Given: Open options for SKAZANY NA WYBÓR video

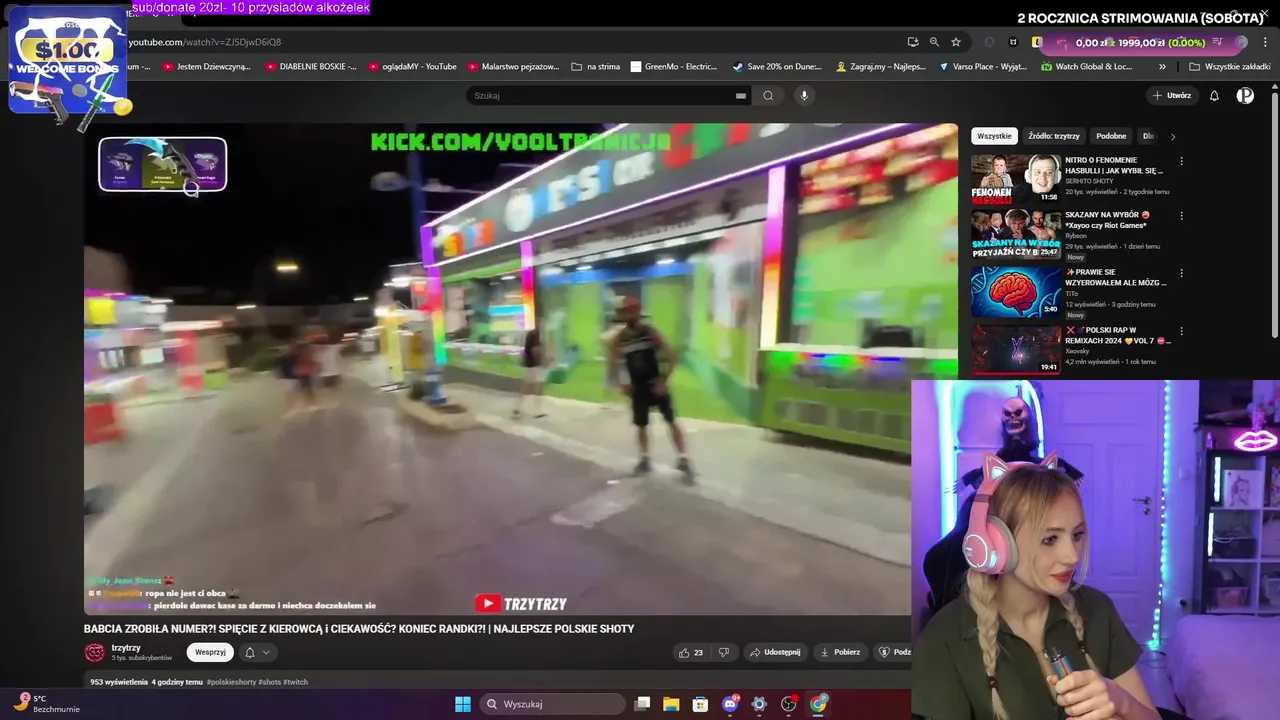Looking at the screenshot, I should tap(1181, 216).
